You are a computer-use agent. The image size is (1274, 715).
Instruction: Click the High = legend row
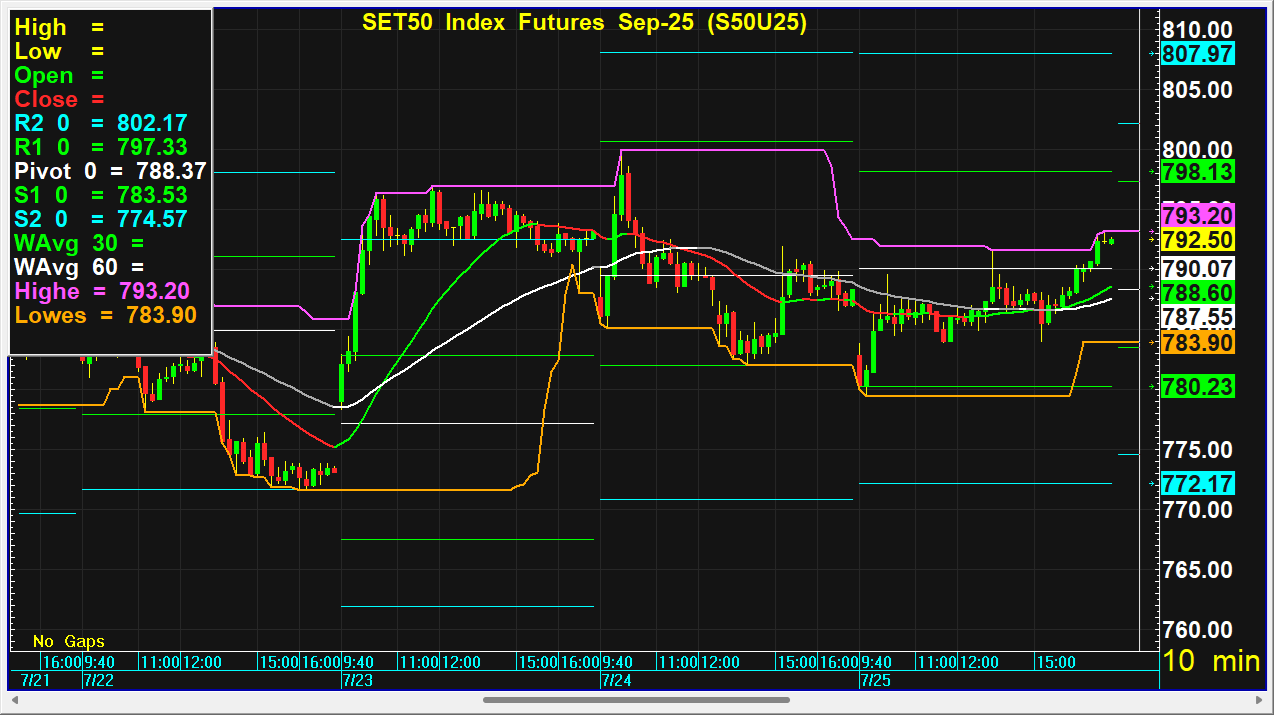pos(59,27)
